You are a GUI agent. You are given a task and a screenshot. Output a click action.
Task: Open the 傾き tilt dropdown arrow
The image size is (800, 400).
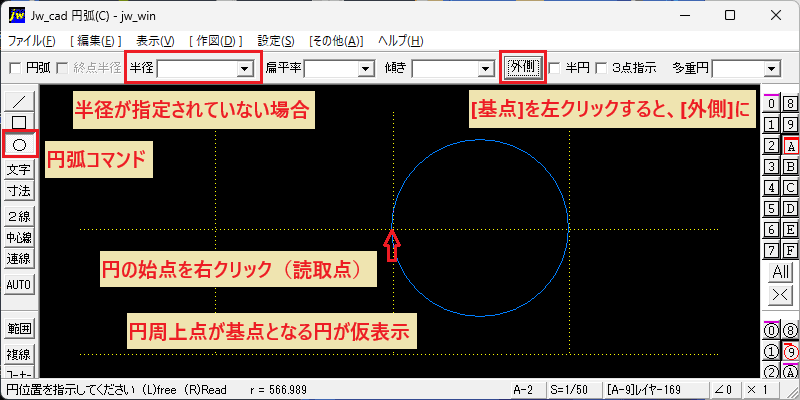pos(485,68)
